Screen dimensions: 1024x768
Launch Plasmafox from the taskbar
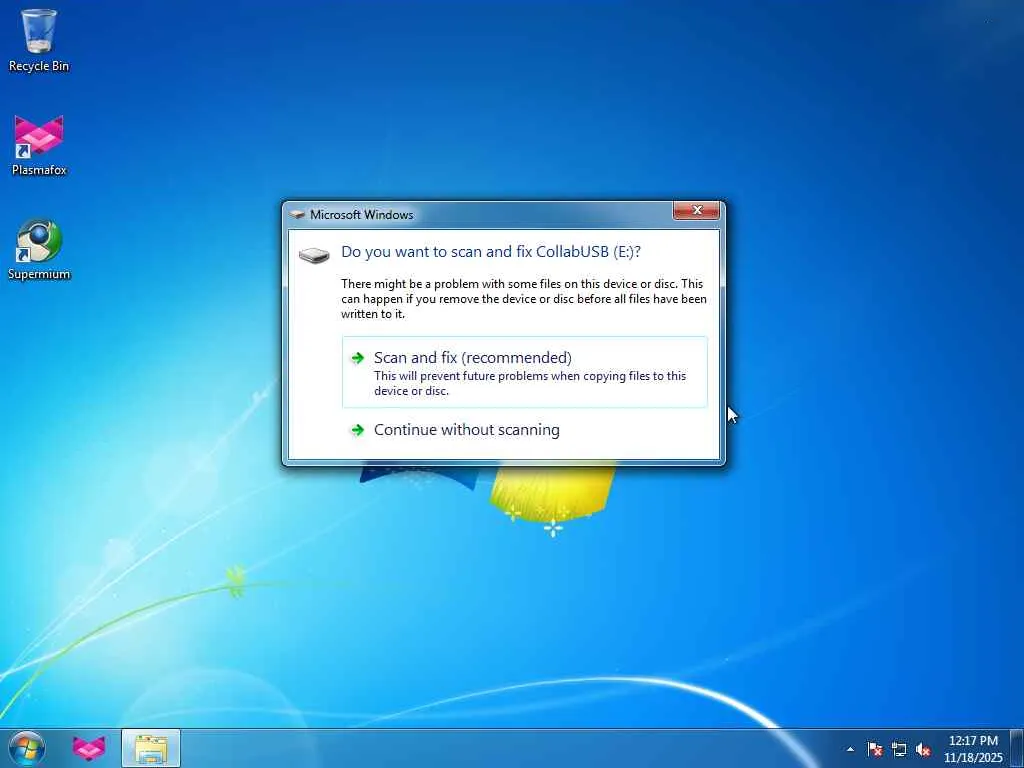(x=89, y=748)
